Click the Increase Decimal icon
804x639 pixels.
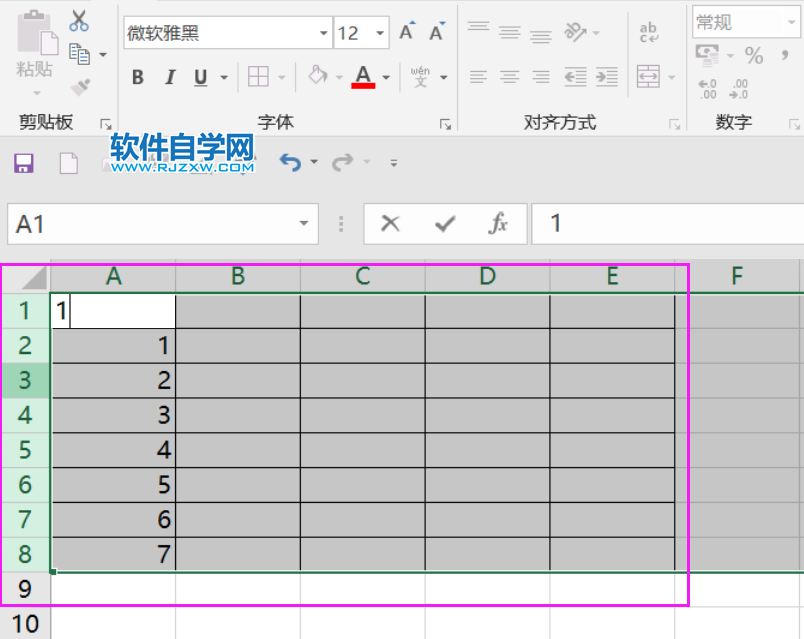pyautogui.click(x=707, y=88)
